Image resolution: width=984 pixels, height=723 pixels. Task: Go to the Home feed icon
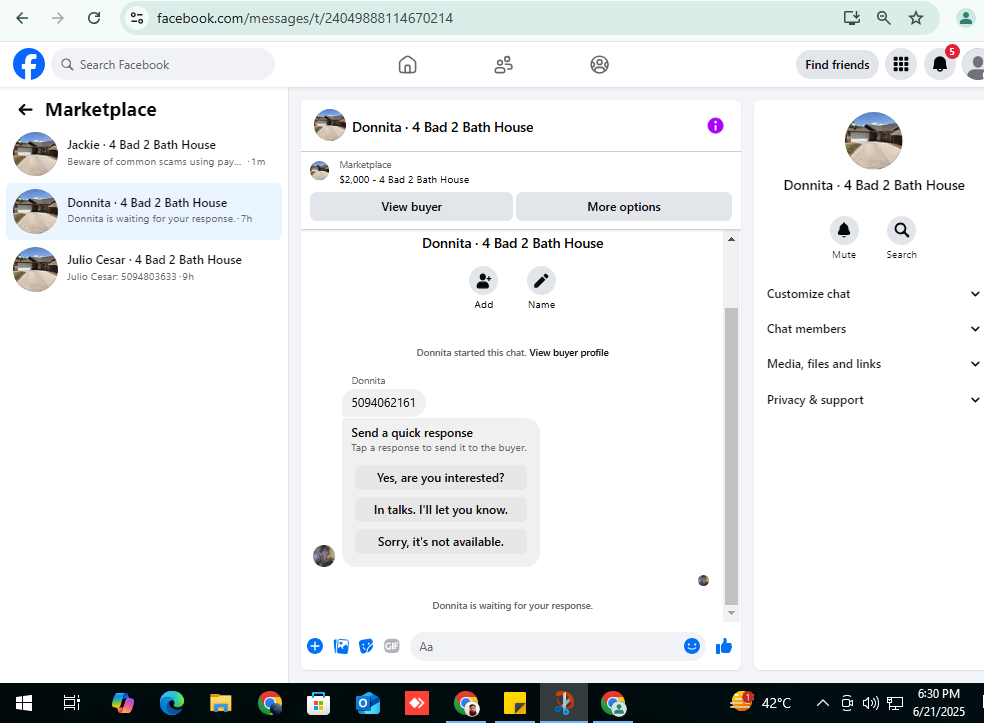407,65
